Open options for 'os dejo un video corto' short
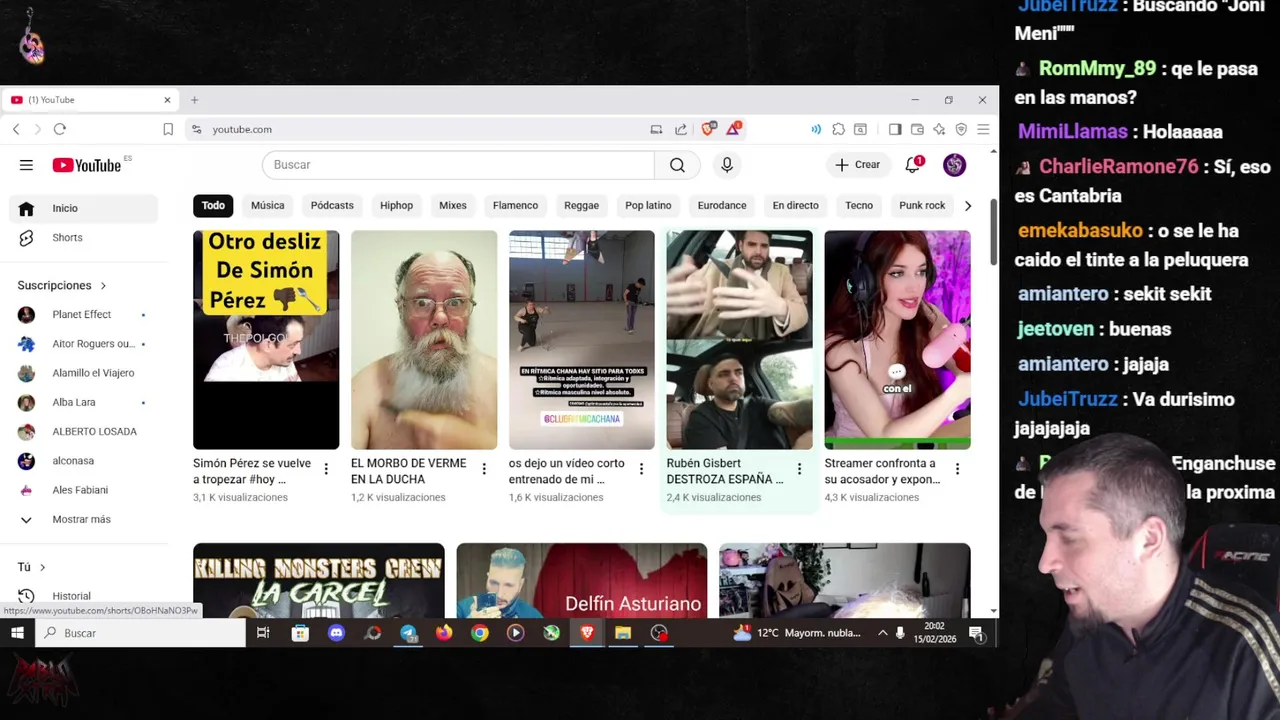Image resolution: width=1280 pixels, height=720 pixels. tap(641, 469)
